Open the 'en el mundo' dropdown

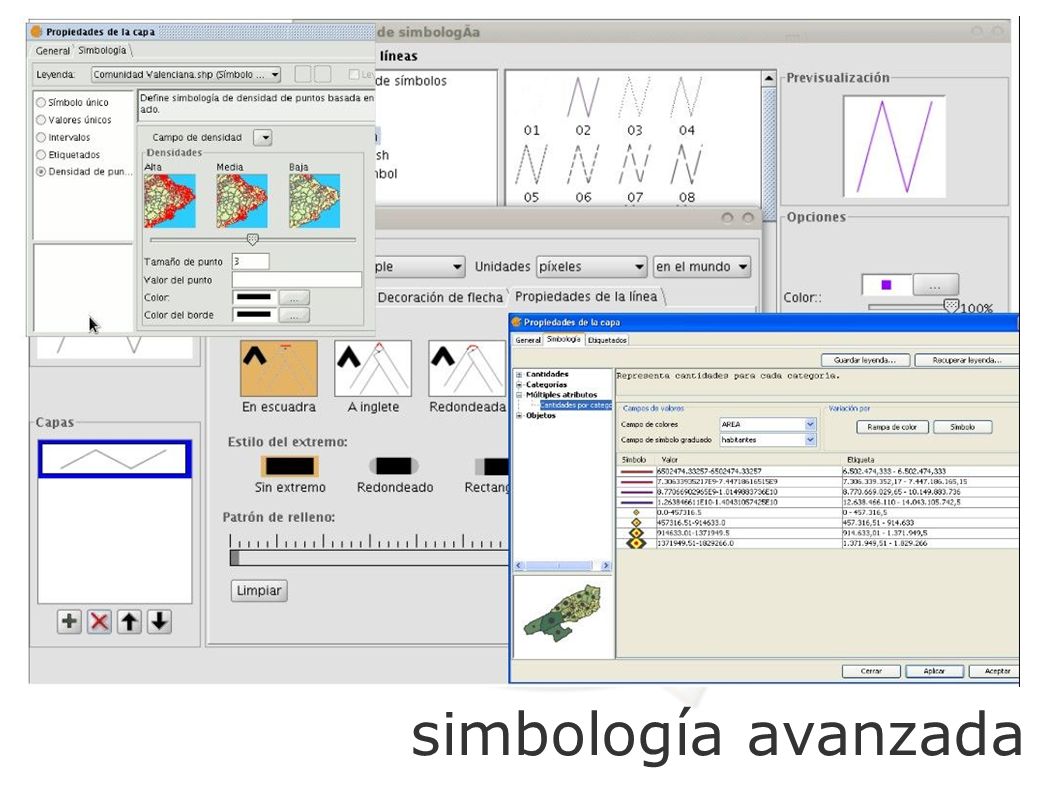pyautogui.click(x=702, y=267)
